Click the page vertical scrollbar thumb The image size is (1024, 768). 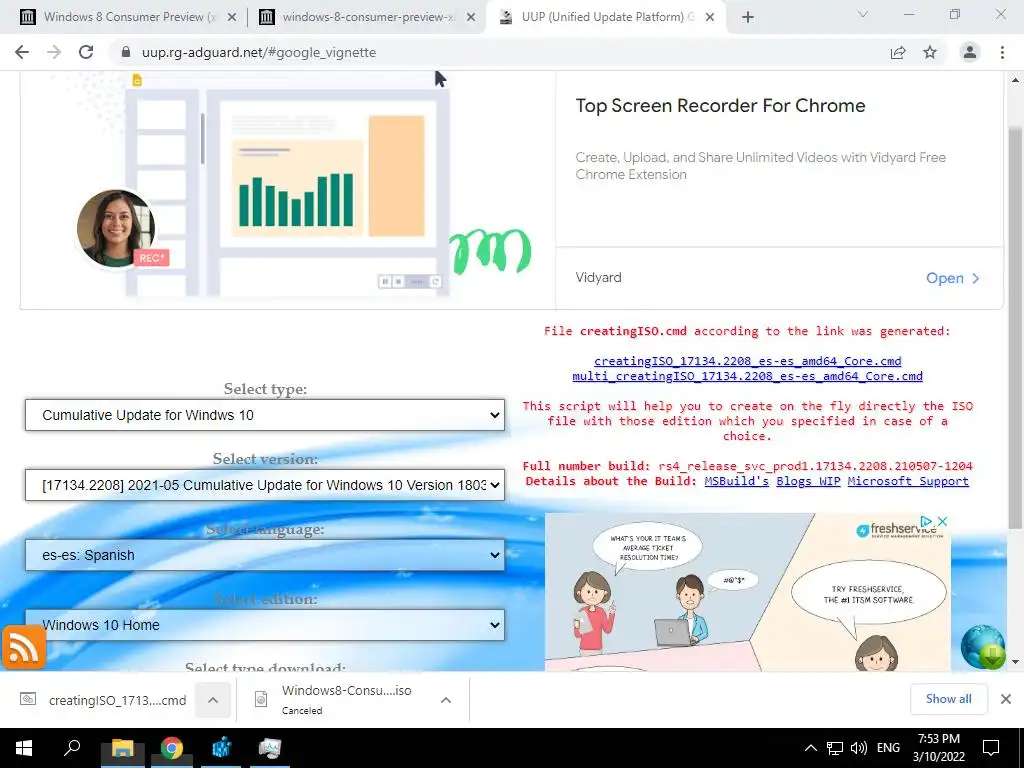click(x=1015, y=327)
